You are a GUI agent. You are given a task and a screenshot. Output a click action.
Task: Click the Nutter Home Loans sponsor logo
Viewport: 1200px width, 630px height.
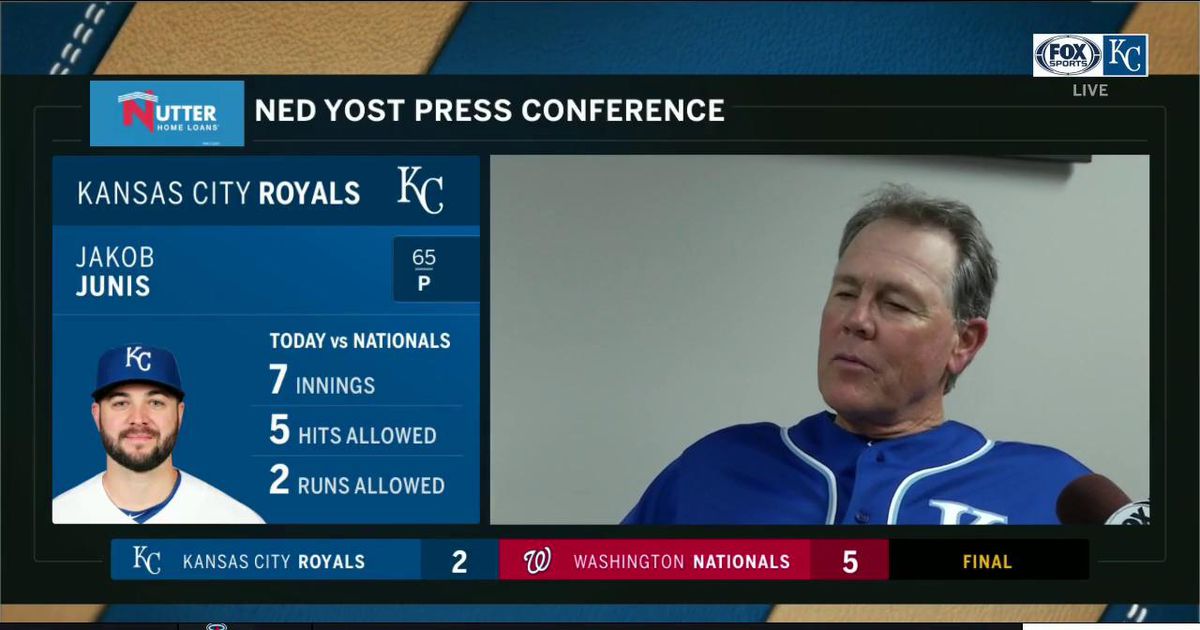(x=167, y=113)
